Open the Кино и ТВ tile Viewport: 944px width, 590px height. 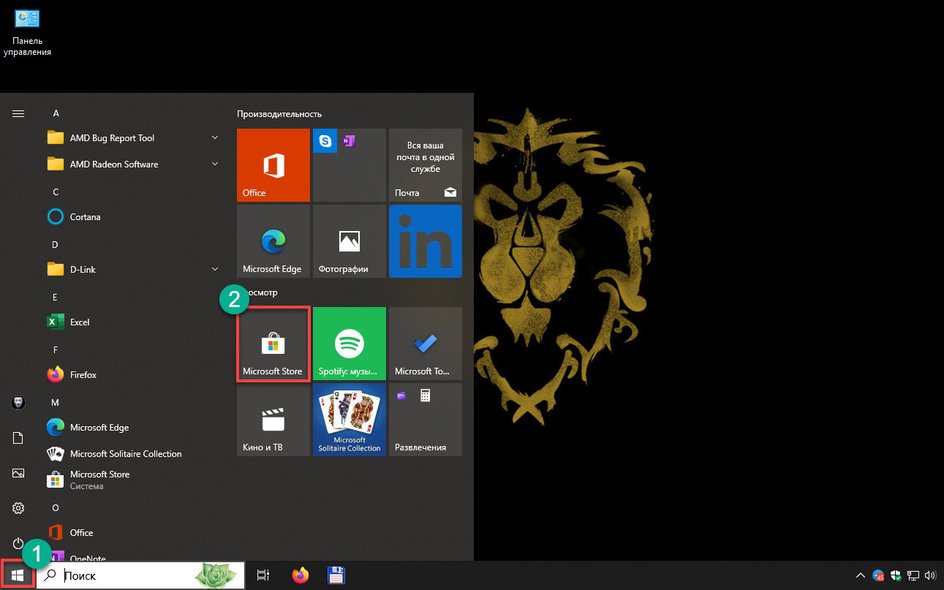pos(273,419)
